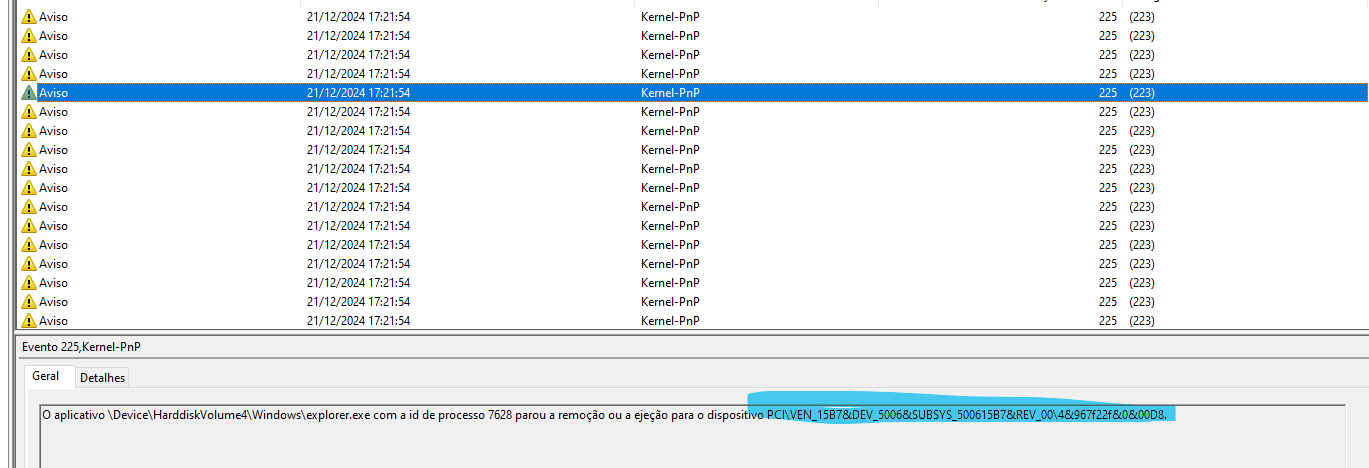
Task: Switch to the Detalhes tab
Action: [x=101, y=377]
